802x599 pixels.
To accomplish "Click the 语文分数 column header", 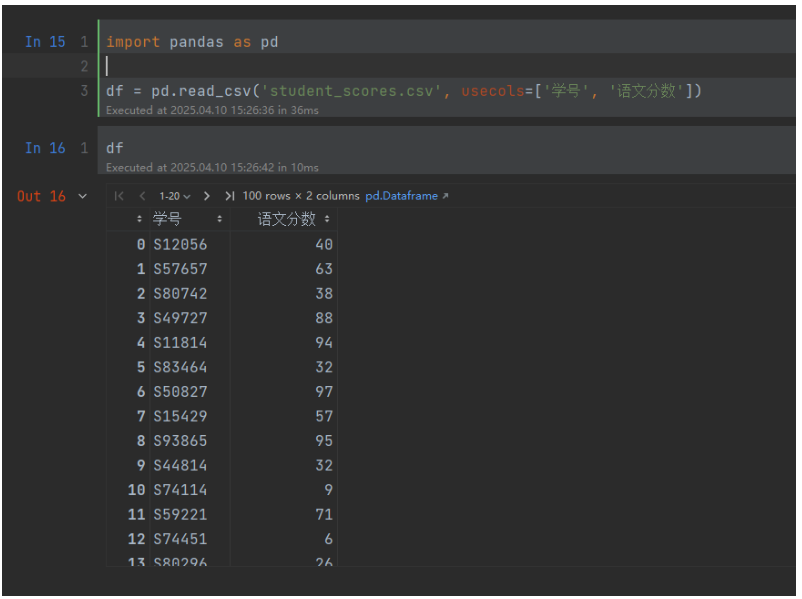I will coord(286,219).
